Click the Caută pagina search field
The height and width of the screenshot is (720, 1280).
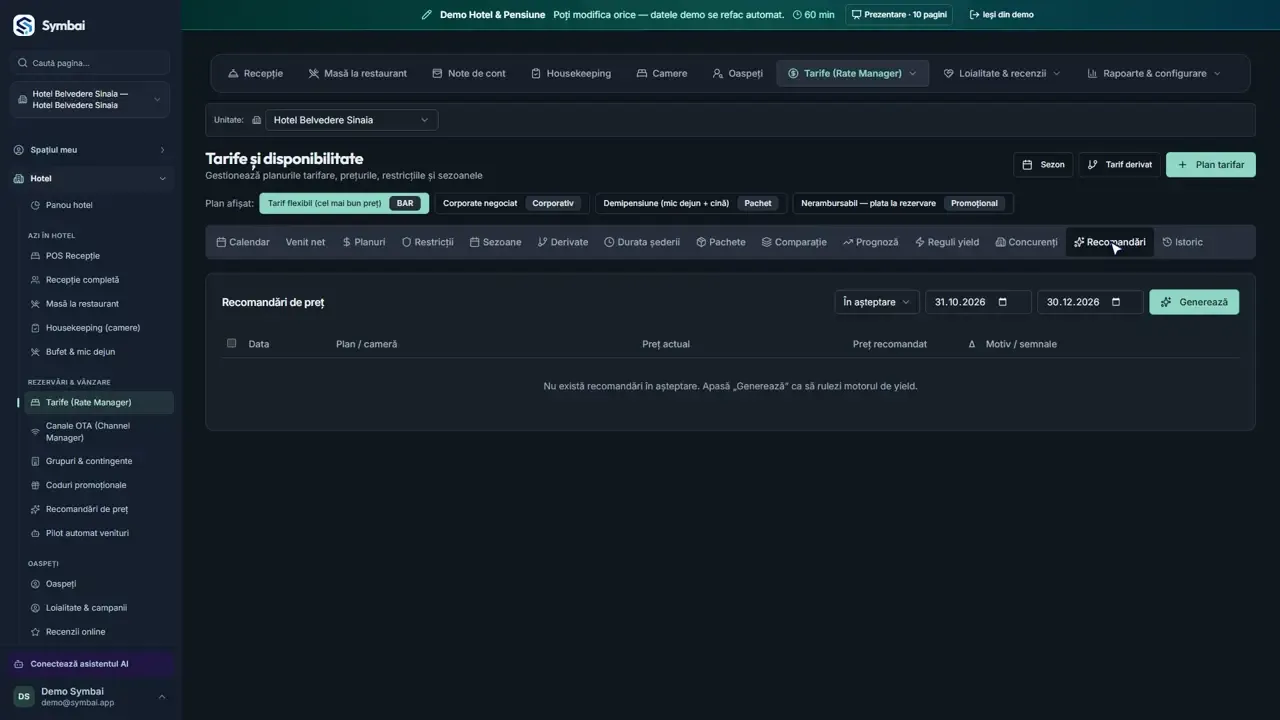pos(90,63)
